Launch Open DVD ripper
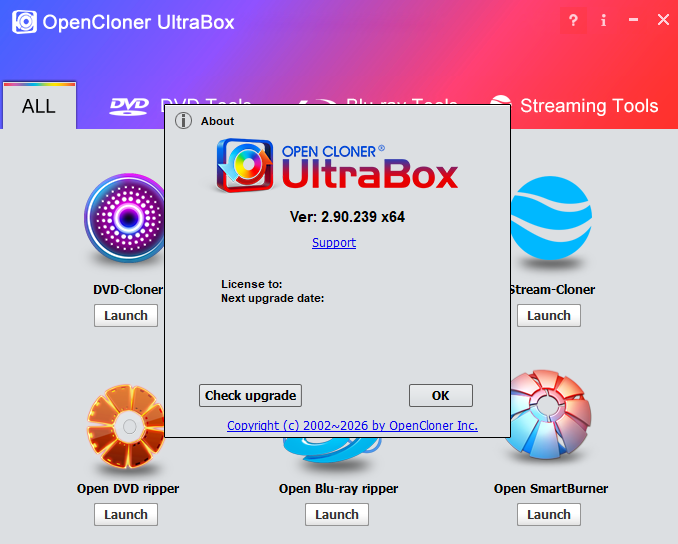Viewport: 678px width, 544px height. coord(126,515)
